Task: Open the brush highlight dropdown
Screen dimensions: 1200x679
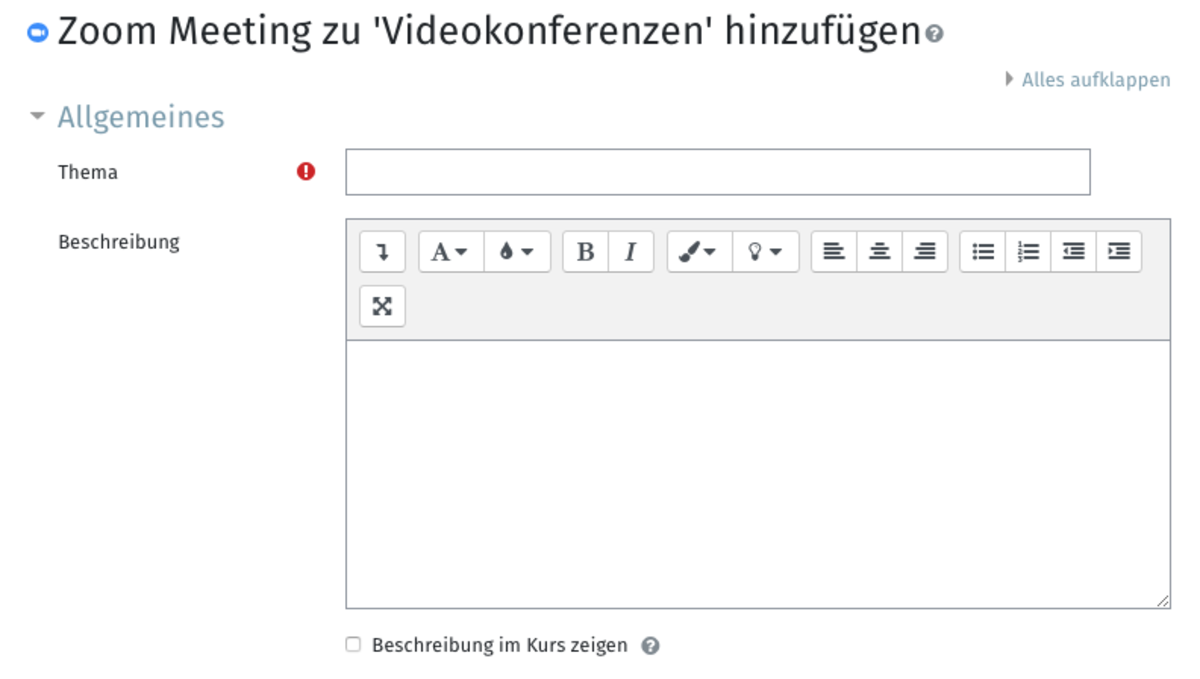Action: pyautogui.click(x=700, y=252)
